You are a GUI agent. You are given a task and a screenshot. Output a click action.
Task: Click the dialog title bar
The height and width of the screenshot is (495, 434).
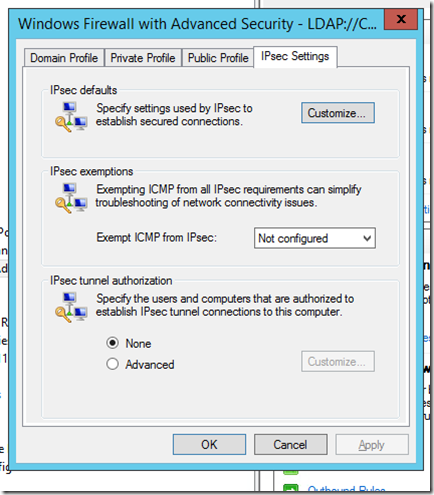point(197,24)
